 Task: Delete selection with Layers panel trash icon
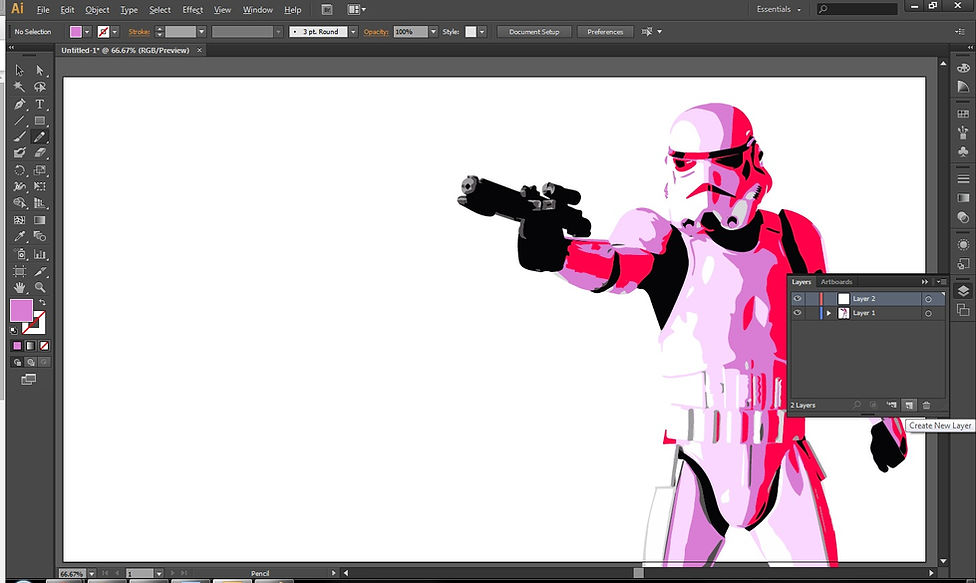pos(926,405)
